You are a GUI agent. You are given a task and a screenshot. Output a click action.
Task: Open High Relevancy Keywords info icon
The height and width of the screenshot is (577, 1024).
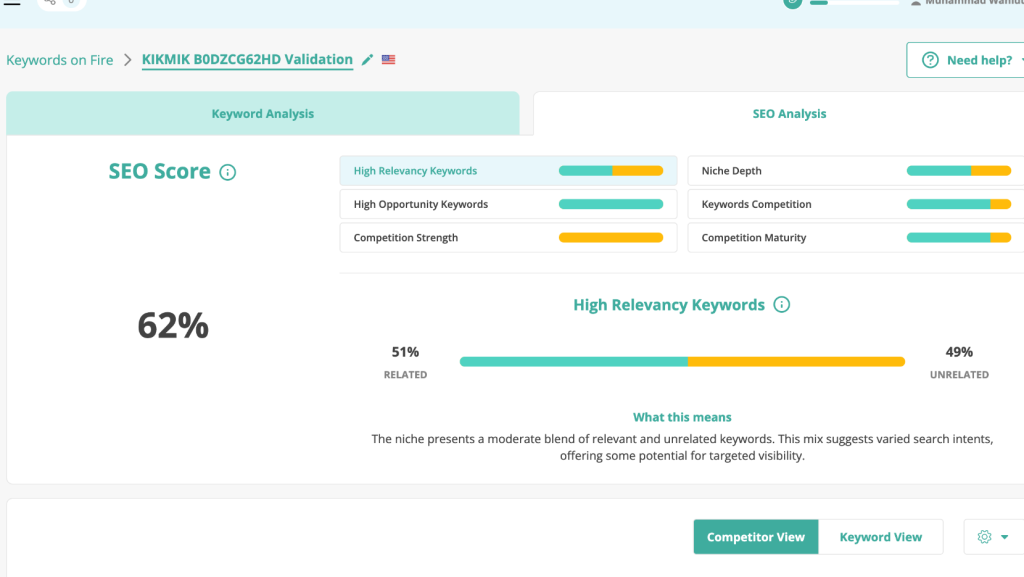coord(782,305)
